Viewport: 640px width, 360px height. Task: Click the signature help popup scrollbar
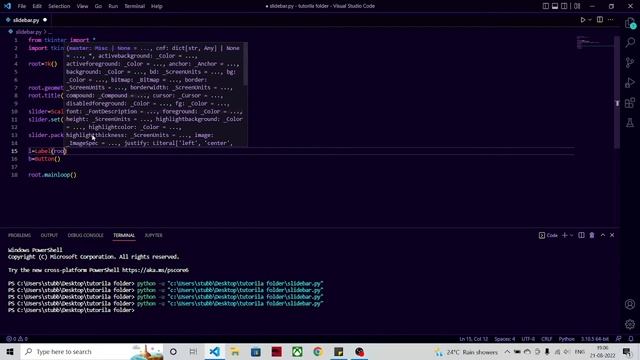tap(245, 64)
